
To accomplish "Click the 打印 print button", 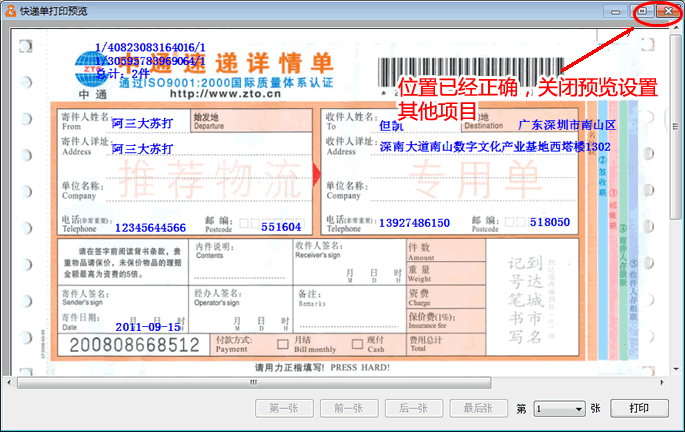I will click(x=639, y=408).
